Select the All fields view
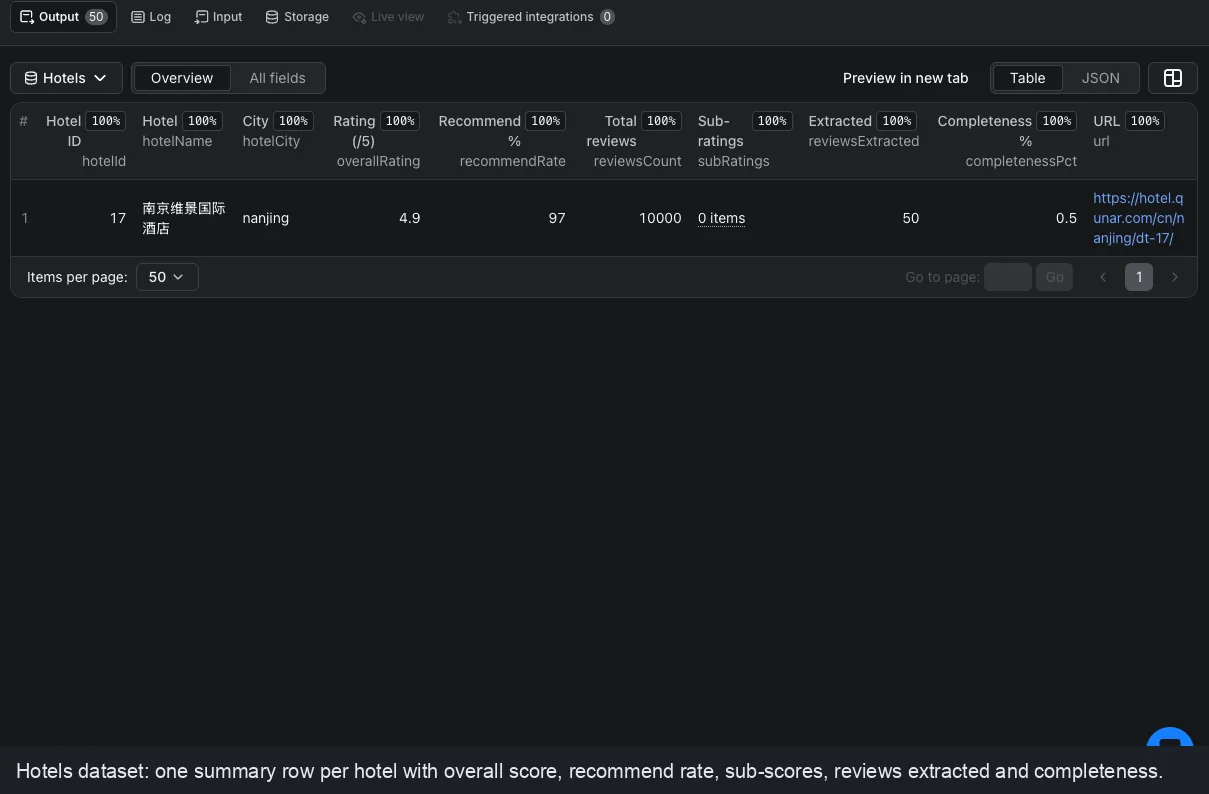1209x794 pixels. pos(278,78)
